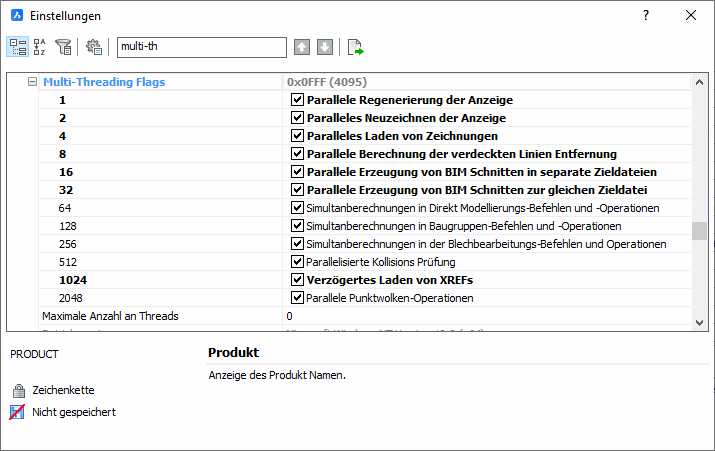Toggle BIM Schnitten in separate Zieldateien checkbox

(297, 171)
